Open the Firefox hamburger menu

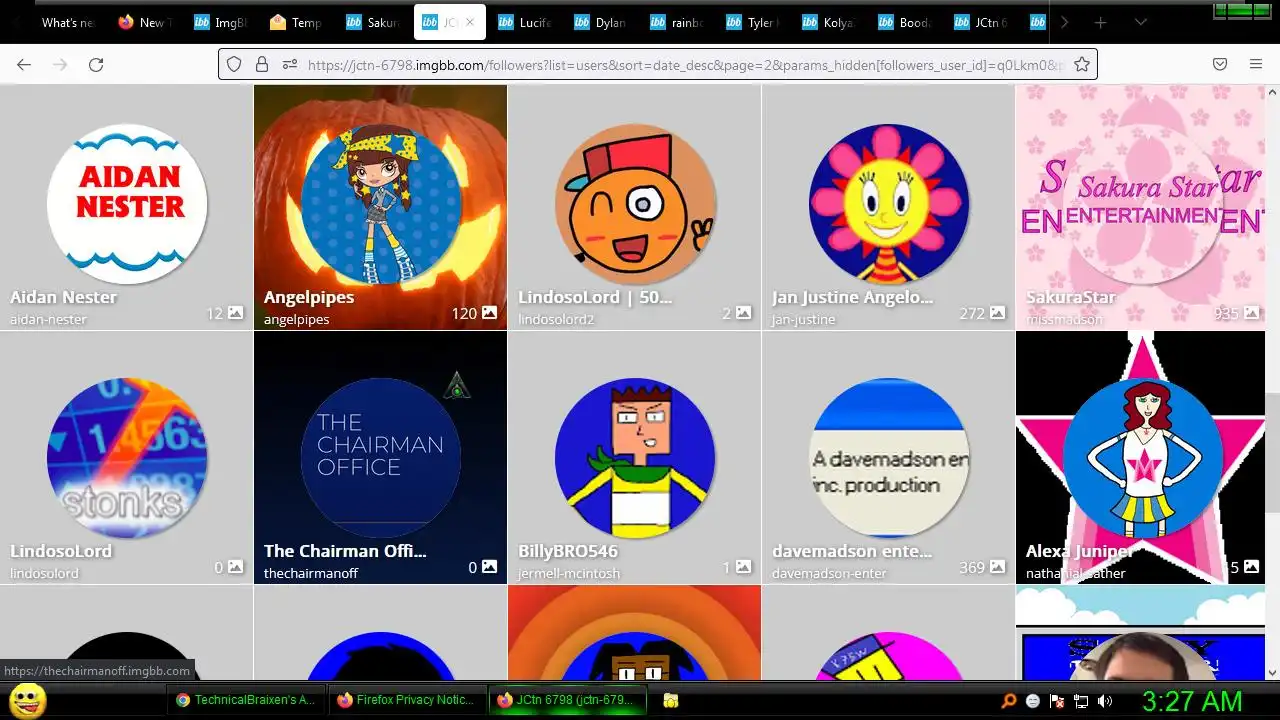[x=1256, y=64]
